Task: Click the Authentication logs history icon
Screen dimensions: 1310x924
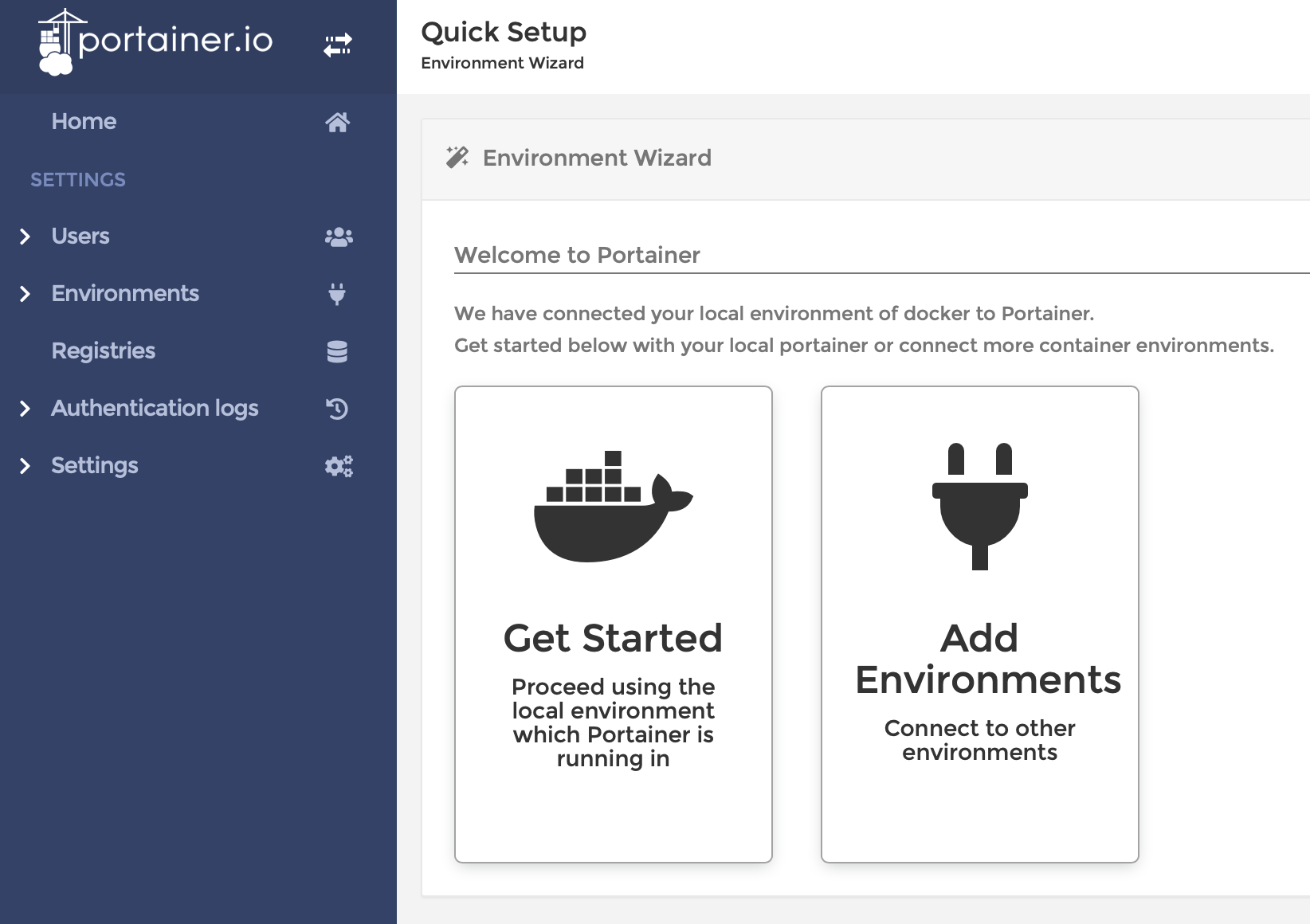Action: click(x=338, y=408)
